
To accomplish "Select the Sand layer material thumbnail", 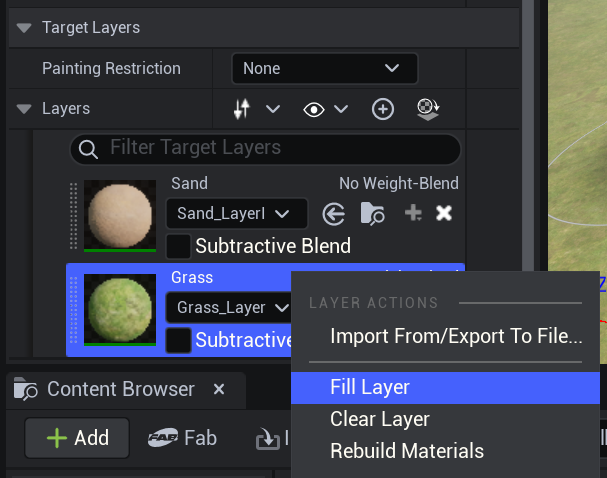I will coord(120,215).
